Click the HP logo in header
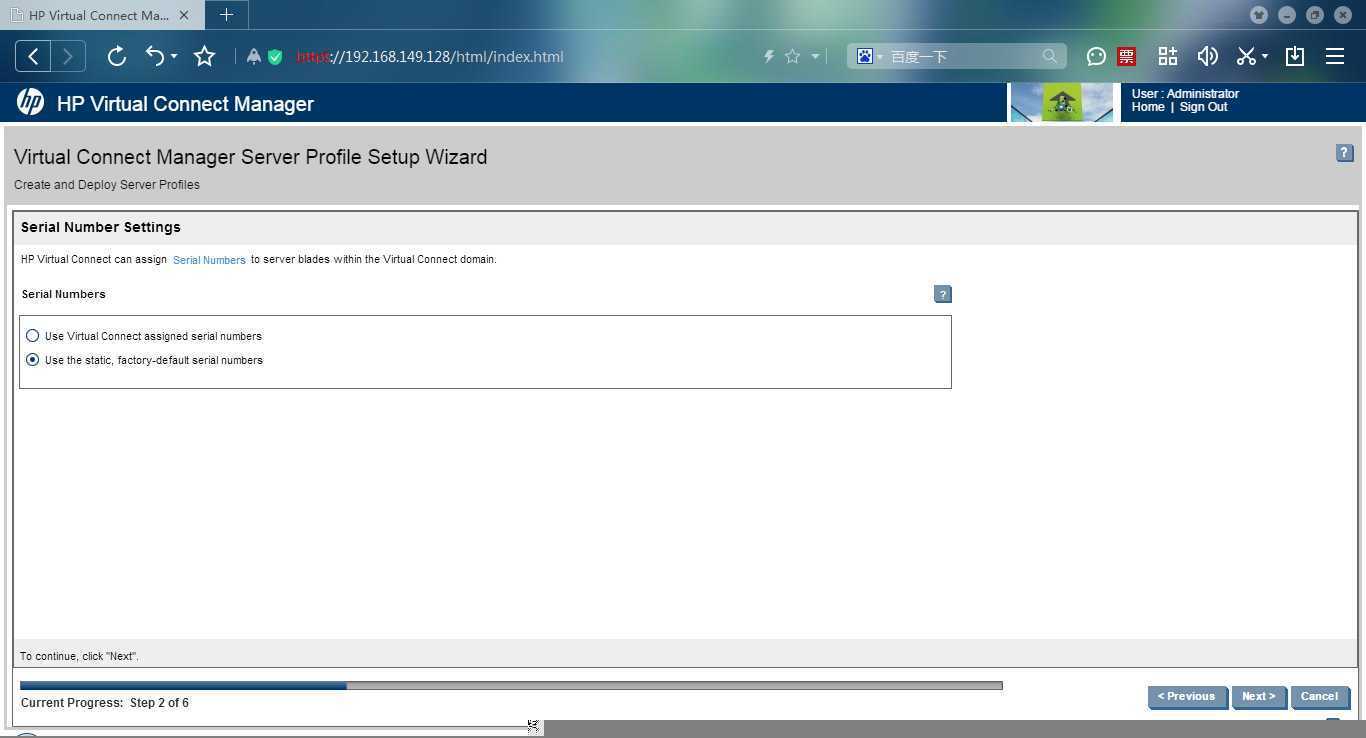Screen dimensions: 1366x738 click(x=30, y=102)
